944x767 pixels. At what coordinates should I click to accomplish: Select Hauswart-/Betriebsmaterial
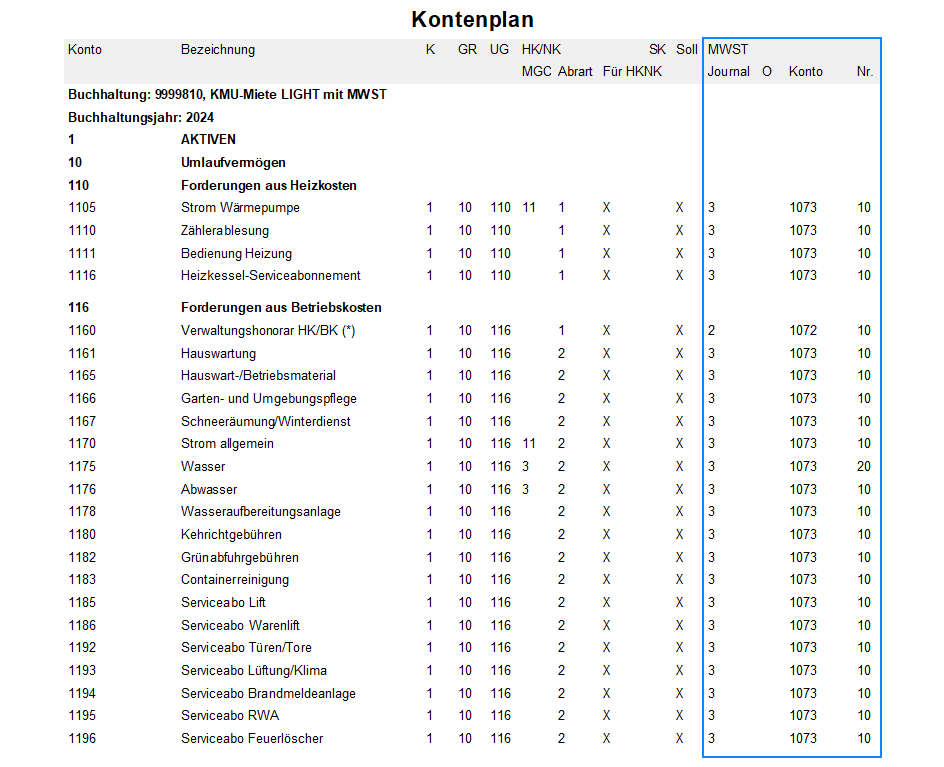coord(258,376)
